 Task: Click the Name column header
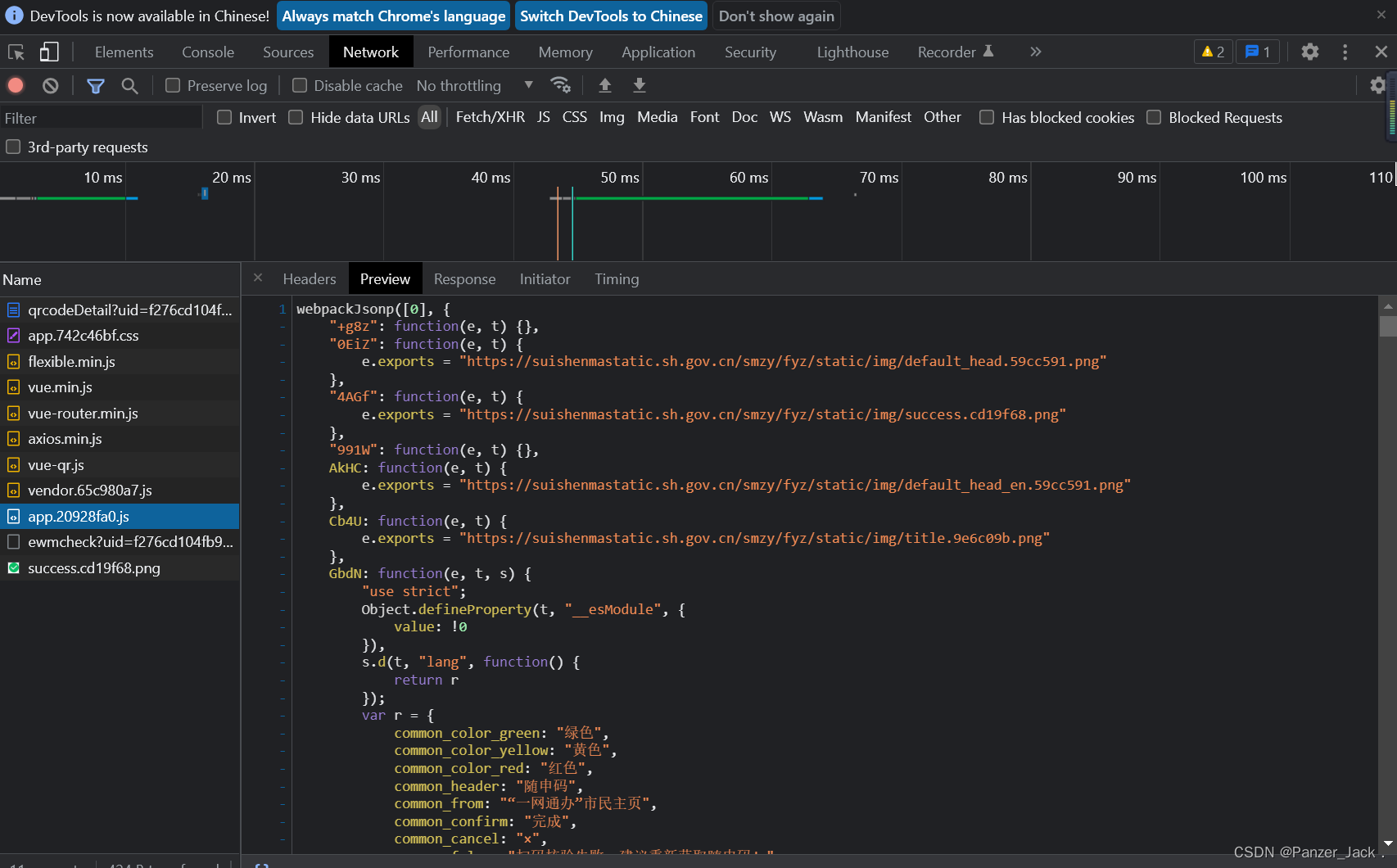pos(120,279)
